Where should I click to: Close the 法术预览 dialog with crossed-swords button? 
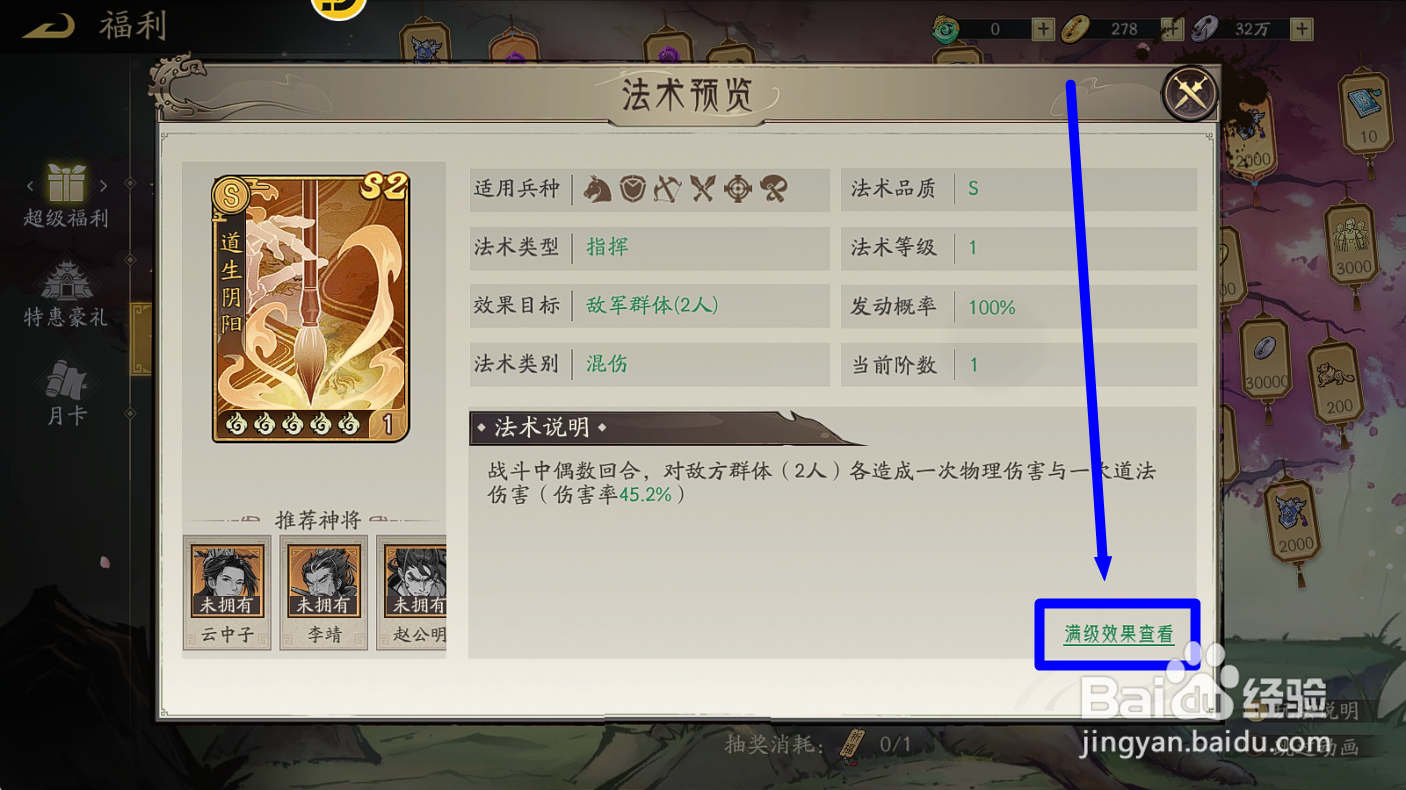click(x=1189, y=94)
